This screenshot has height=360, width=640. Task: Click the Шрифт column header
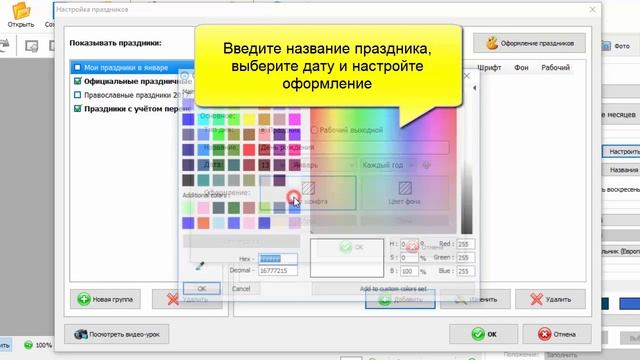(x=489, y=68)
